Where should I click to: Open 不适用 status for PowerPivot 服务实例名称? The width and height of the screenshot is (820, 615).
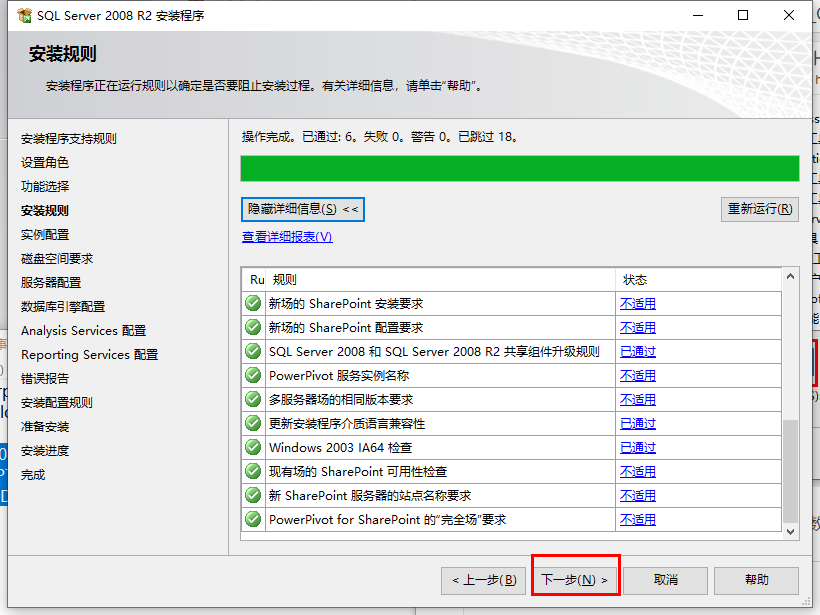[637, 376]
